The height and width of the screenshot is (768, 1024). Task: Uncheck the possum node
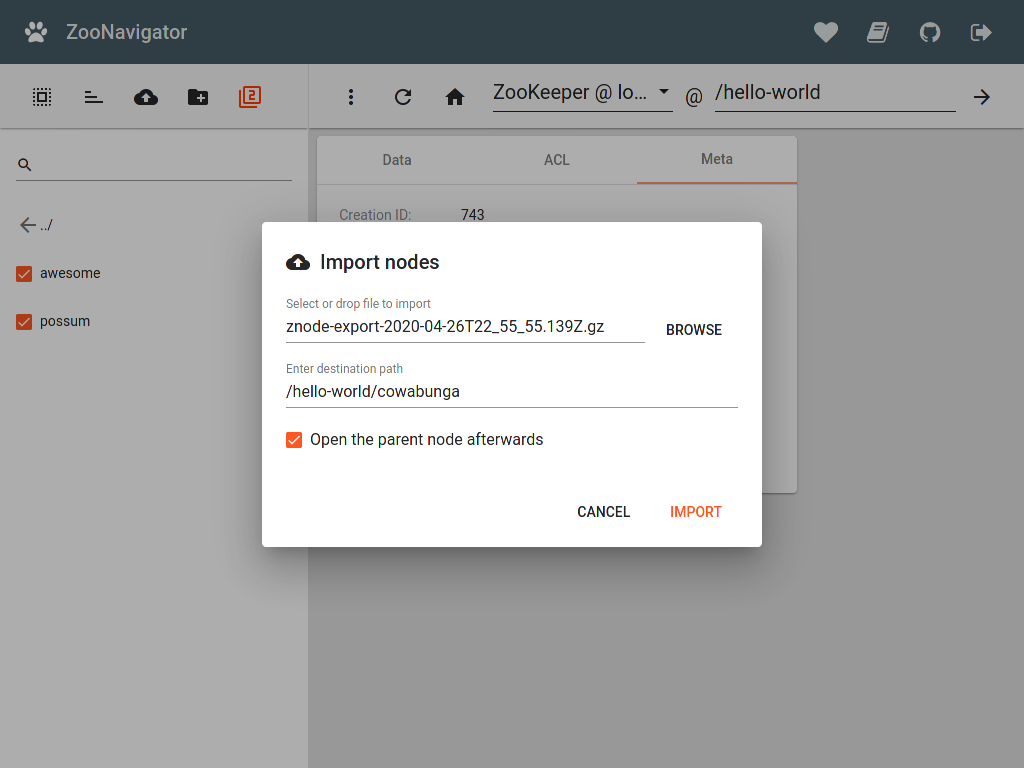23,322
